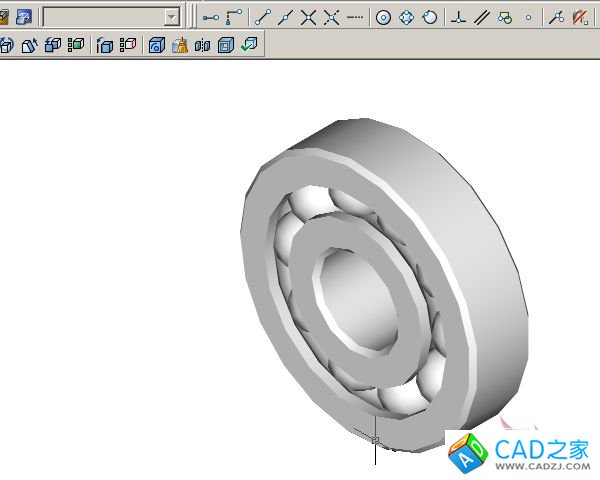This screenshot has height=480, width=600.
Task: Click the Tangent snap icon
Action: pyautogui.click(x=430, y=17)
